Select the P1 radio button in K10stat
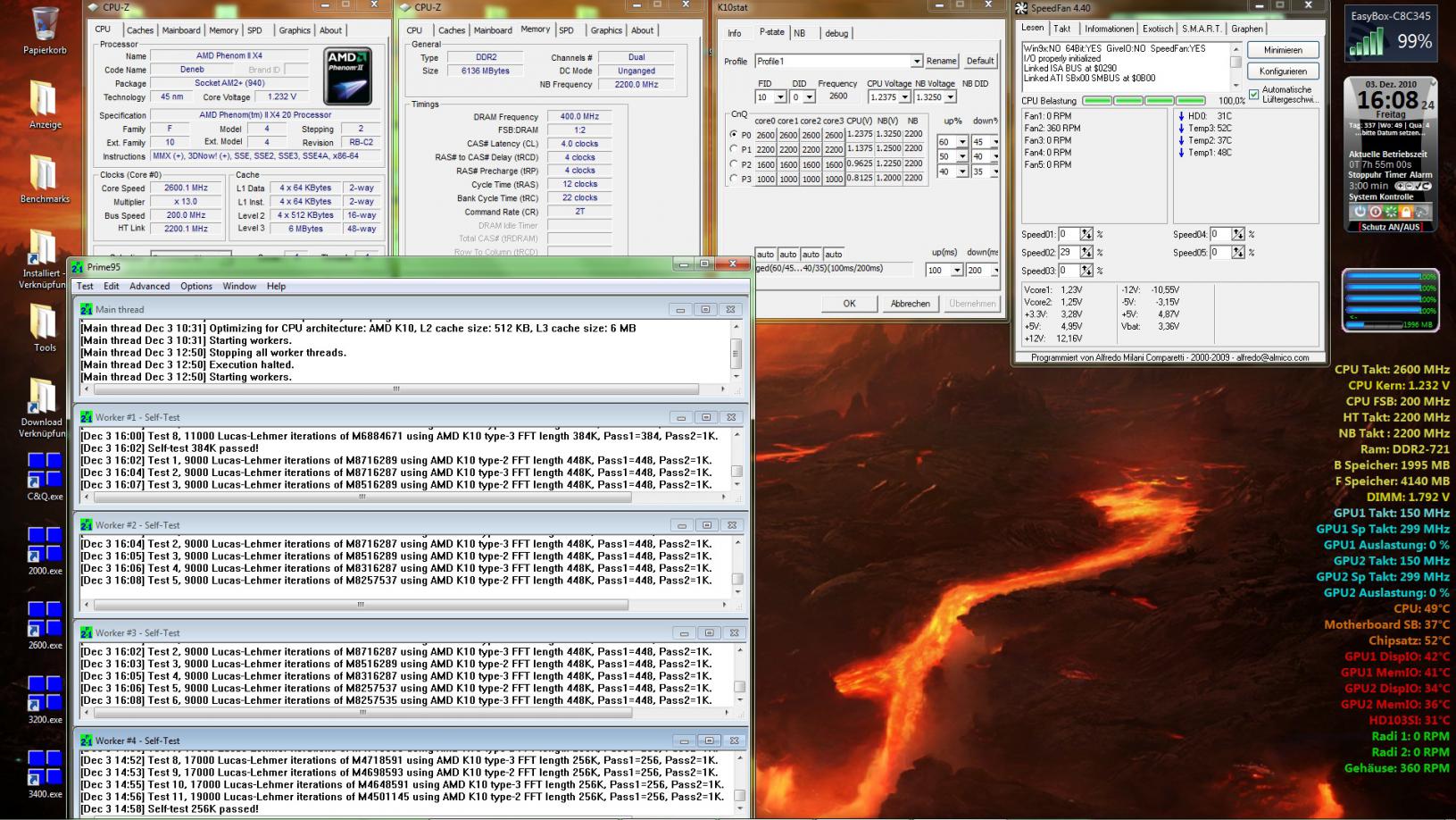This screenshot has width=1456, height=820. tap(734, 149)
